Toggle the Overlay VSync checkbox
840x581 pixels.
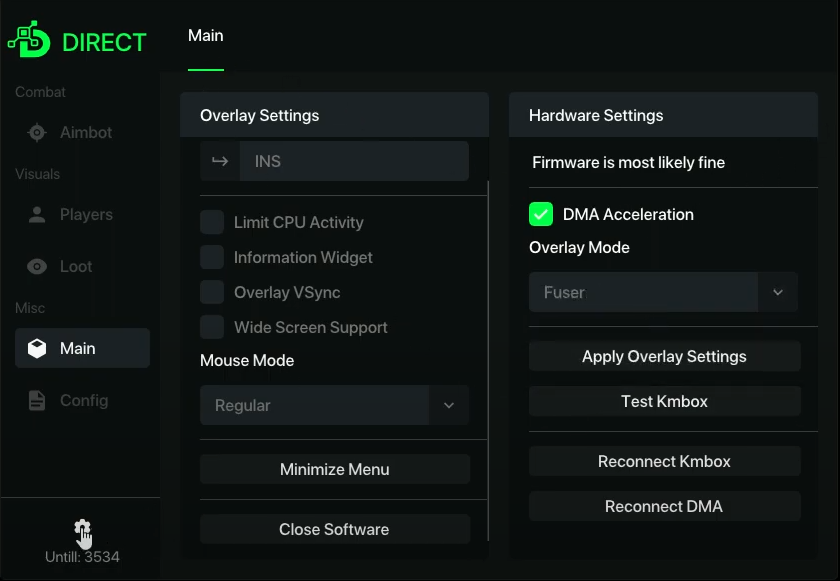click(212, 293)
